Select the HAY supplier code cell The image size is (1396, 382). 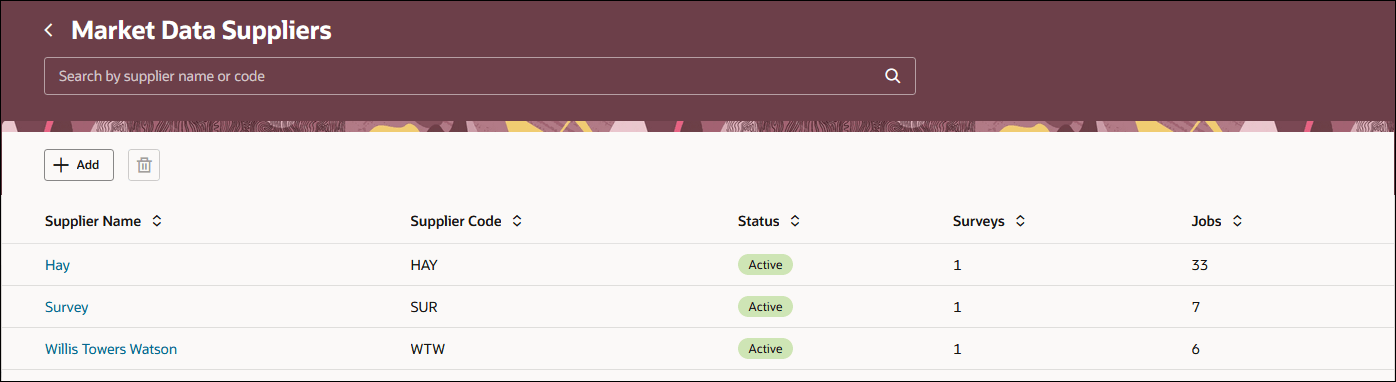[424, 265]
